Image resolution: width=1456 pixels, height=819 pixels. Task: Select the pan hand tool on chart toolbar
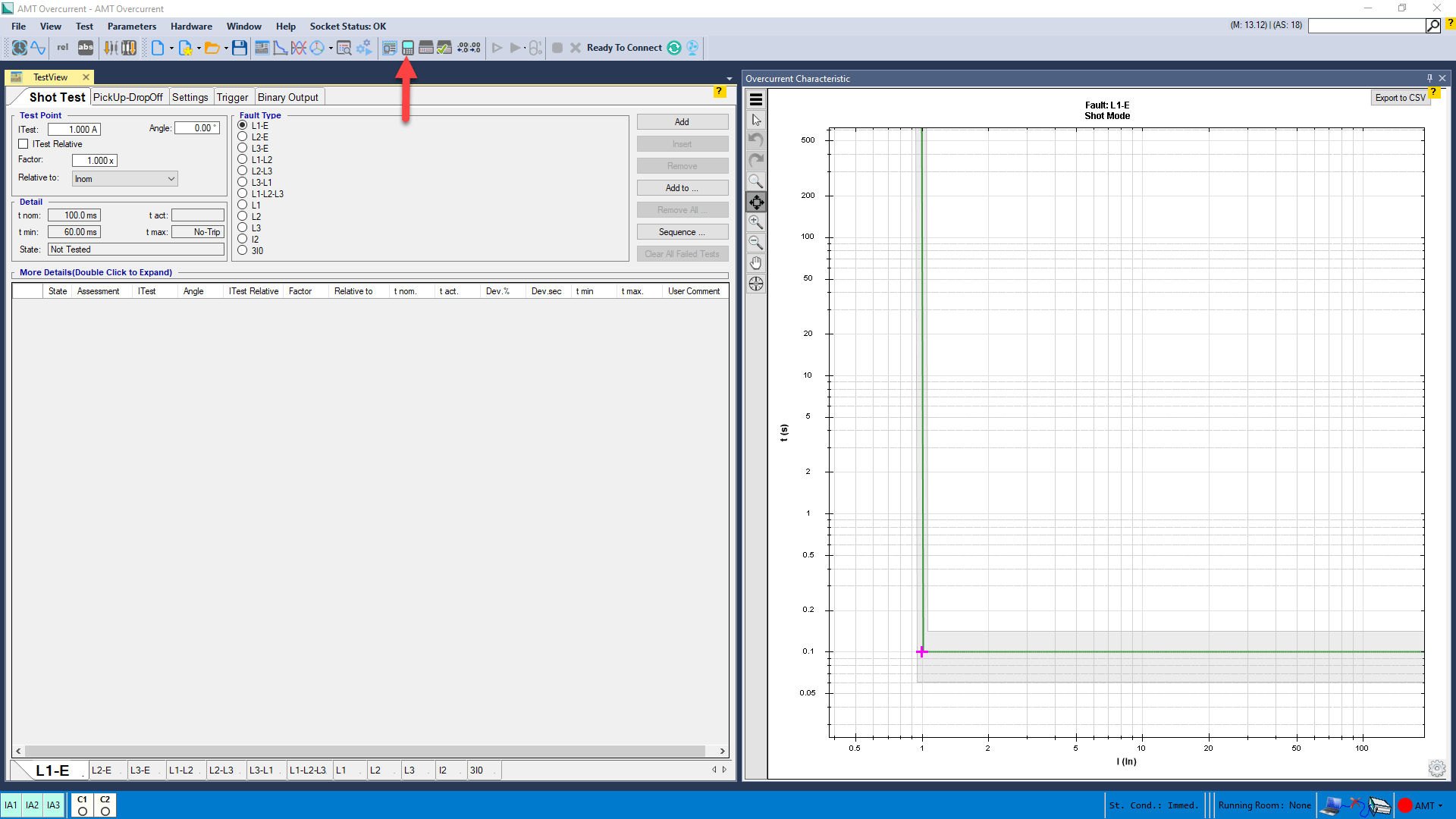click(x=756, y=263)
